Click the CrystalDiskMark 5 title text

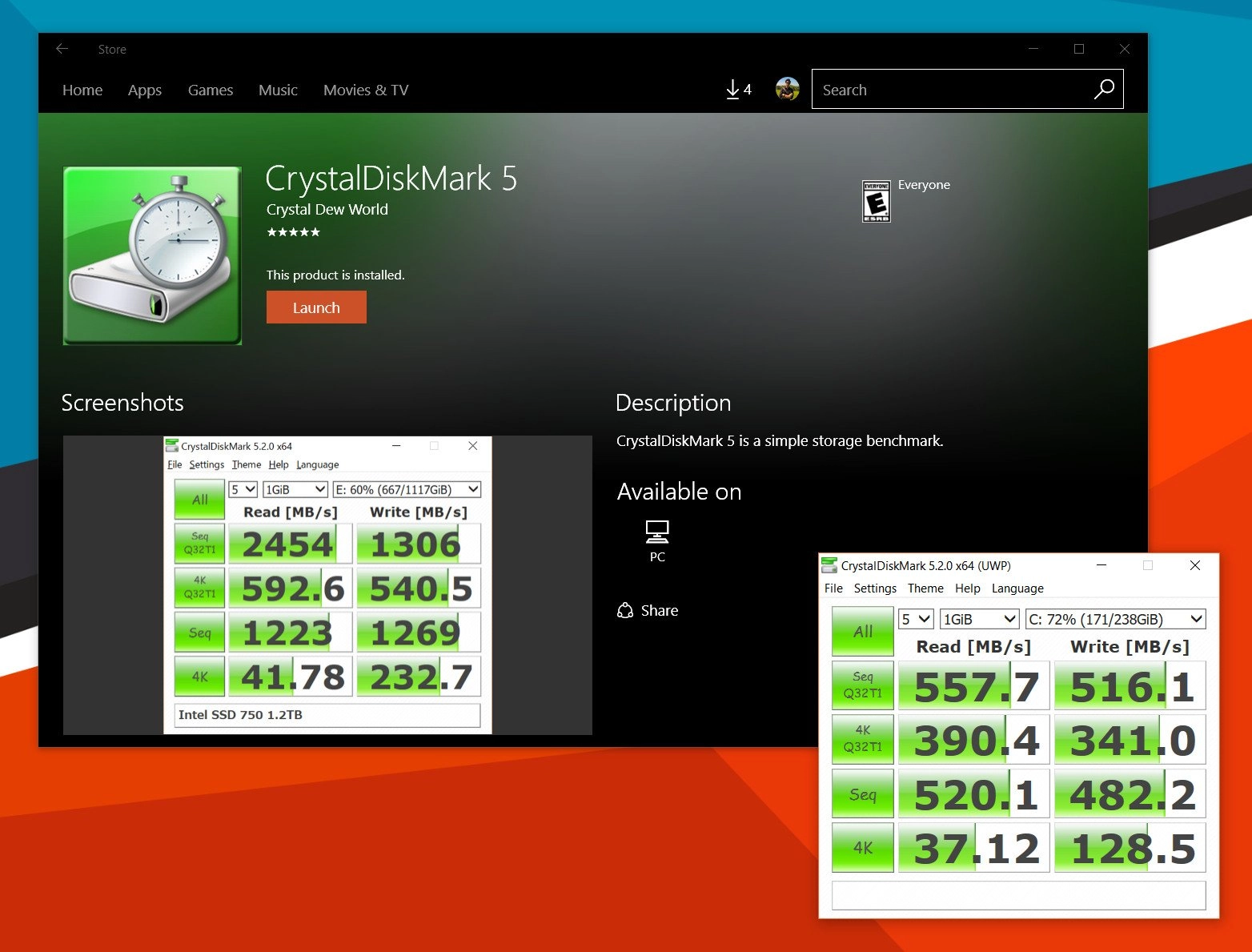point(391,179)
